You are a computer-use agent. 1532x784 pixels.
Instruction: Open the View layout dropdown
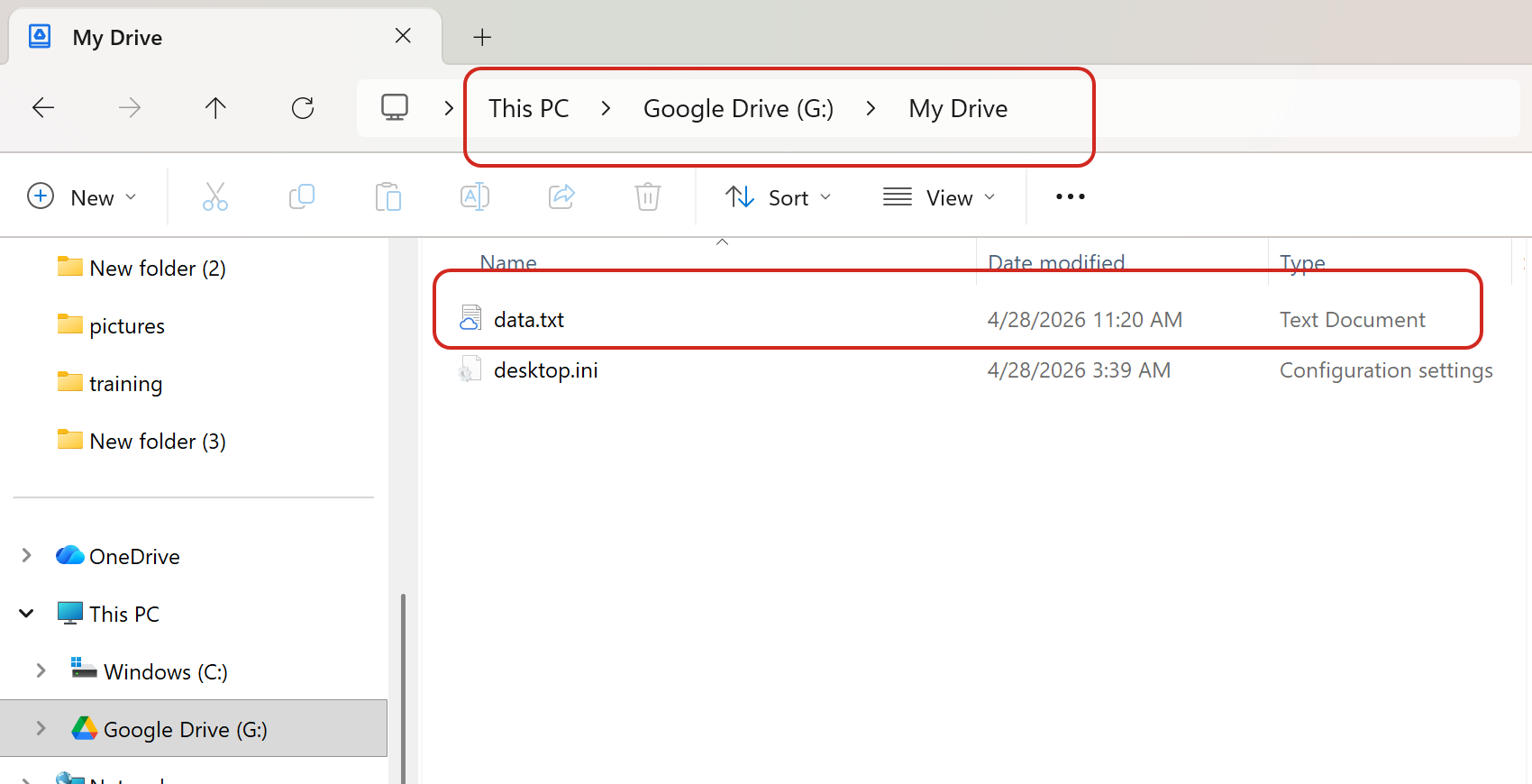(x=939, y=197)
